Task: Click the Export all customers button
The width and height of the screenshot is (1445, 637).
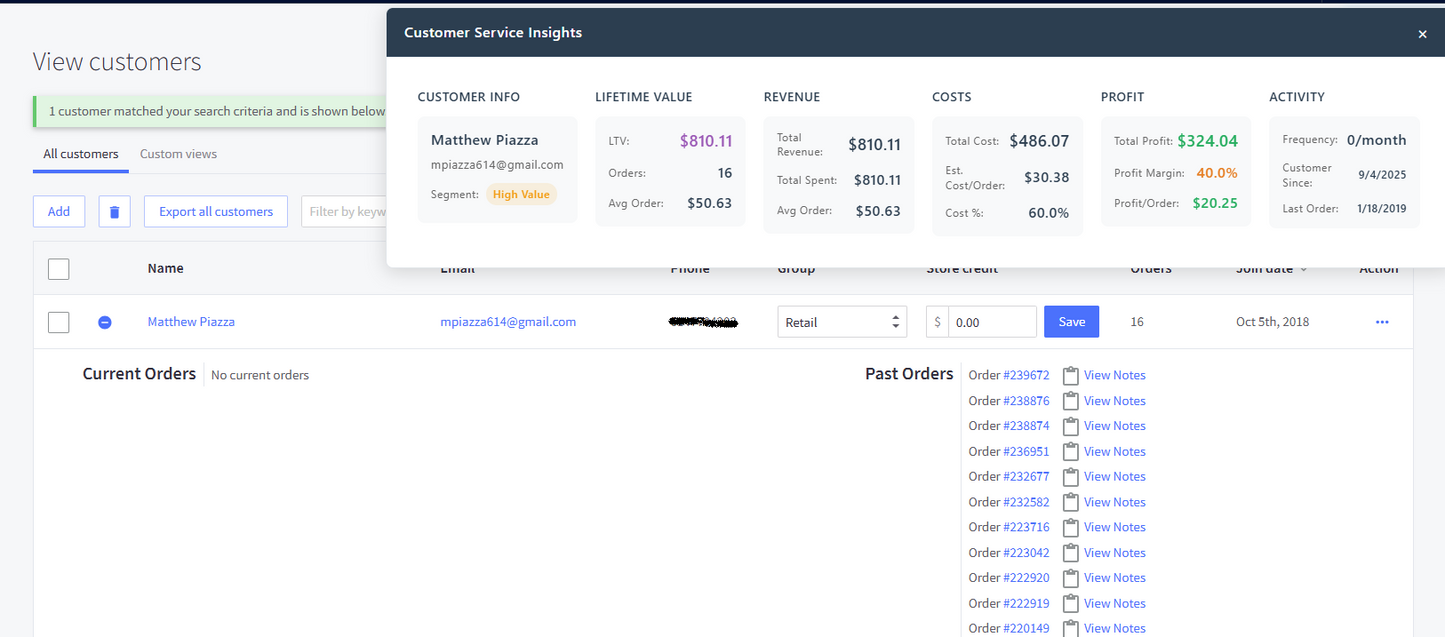Action: point(216,212)
